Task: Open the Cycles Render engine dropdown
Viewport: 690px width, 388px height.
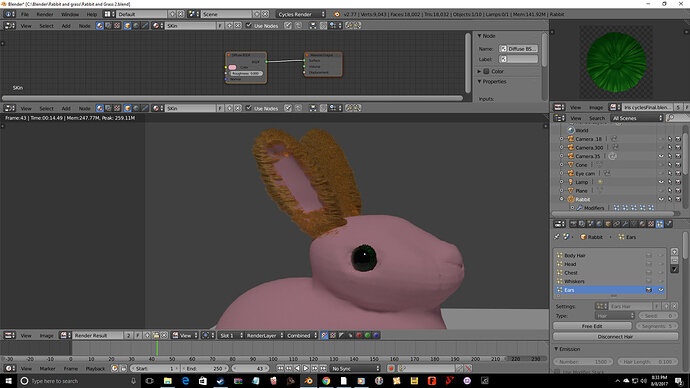Action: [x=301, y=14]
